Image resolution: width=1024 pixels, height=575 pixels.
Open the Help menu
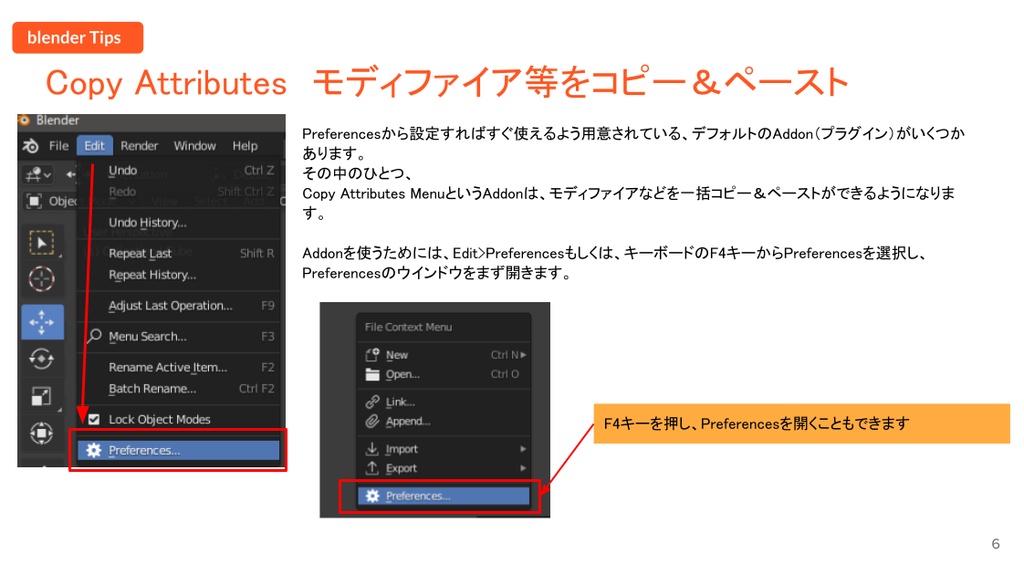245,146
